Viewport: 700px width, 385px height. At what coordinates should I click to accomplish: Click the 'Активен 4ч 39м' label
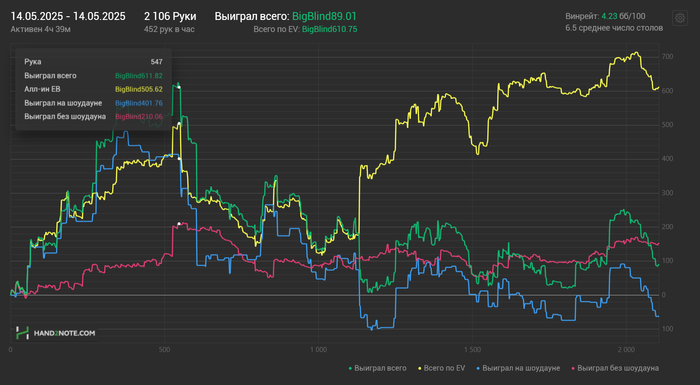point(41,29)
